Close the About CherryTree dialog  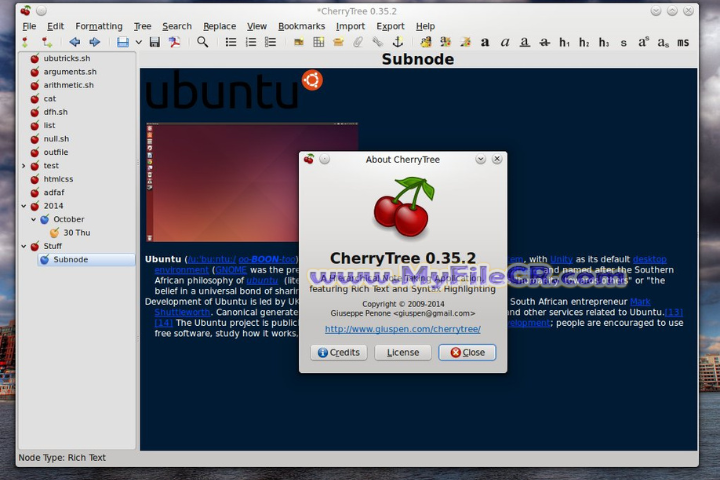[467, 352]
